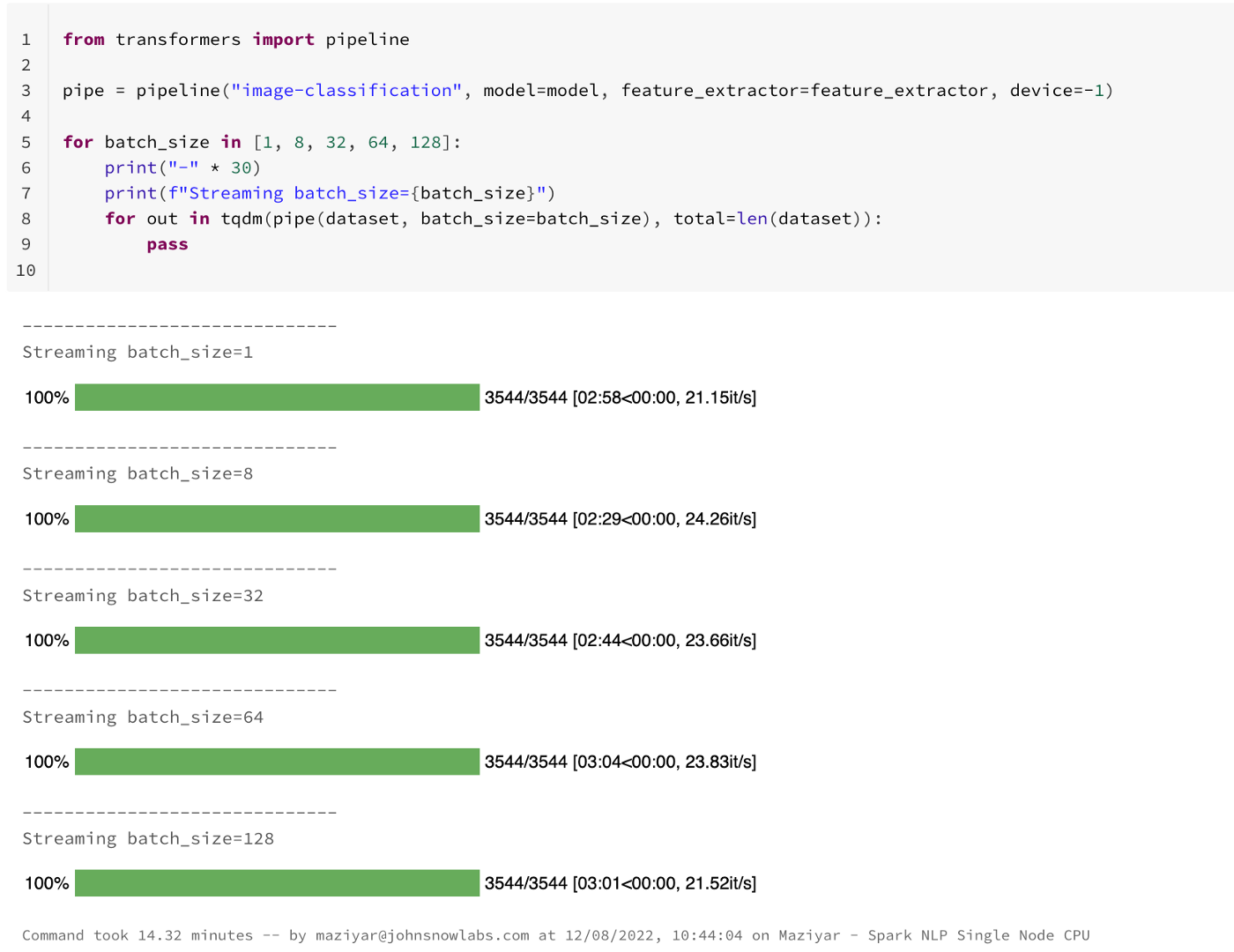The height and width of the screenshot is (952, 1234).
Task: Click the progress bar for batch_size=8
Action: coord(277,519)
